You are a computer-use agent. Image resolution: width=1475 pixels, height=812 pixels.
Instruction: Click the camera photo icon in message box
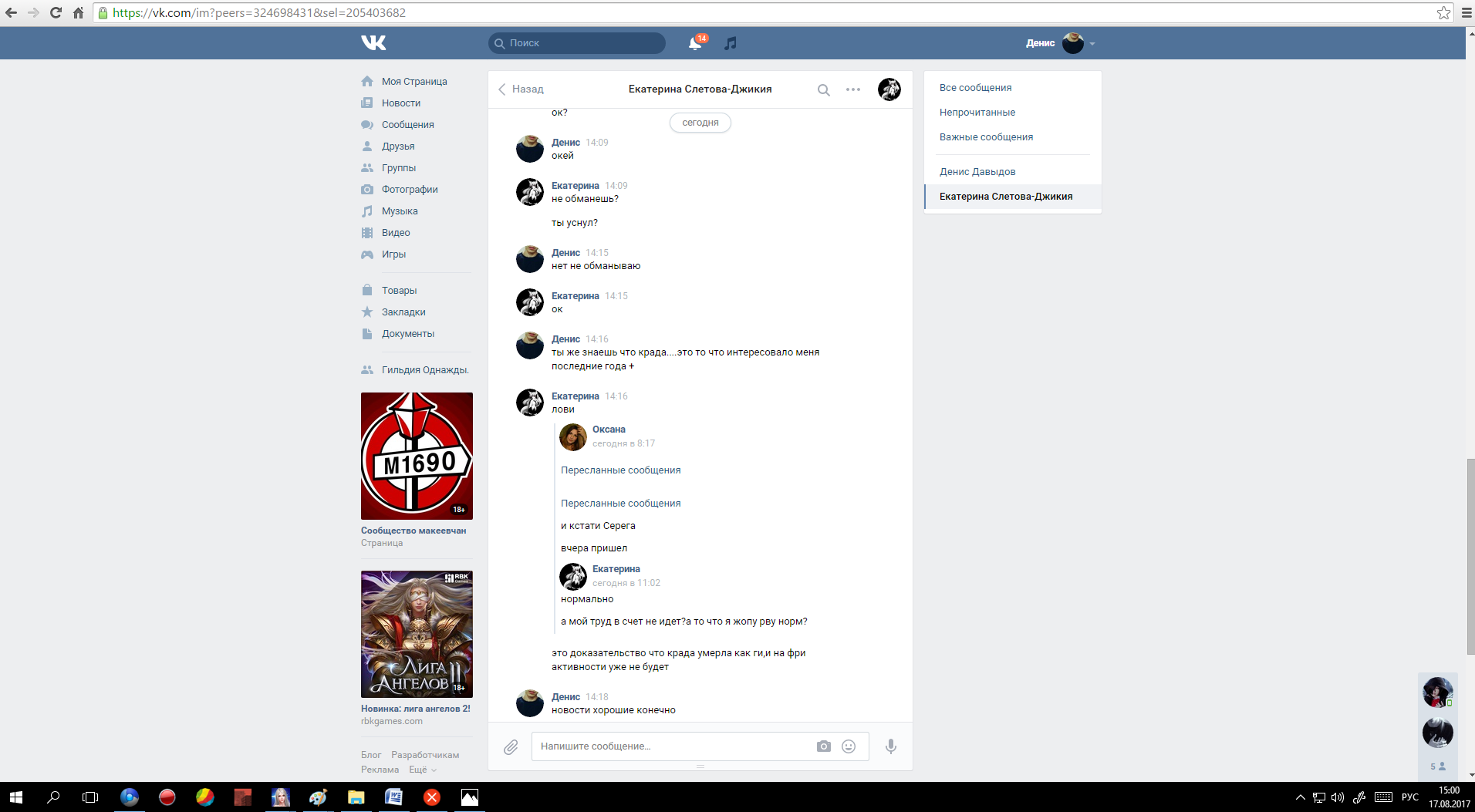pos(824,746)
